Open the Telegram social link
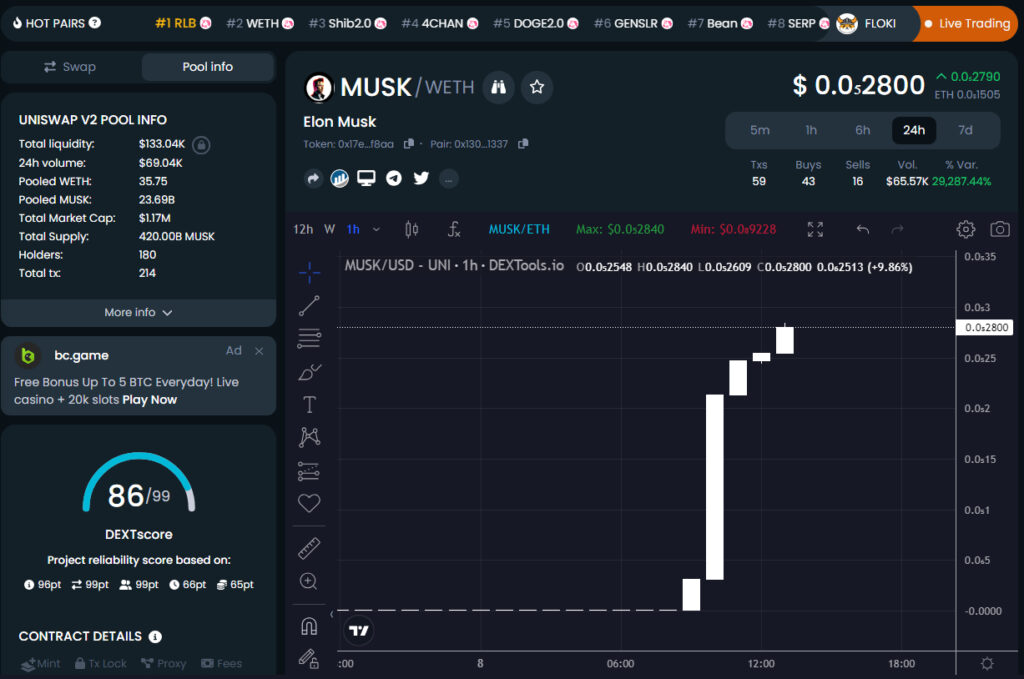 tap(394, 178)
